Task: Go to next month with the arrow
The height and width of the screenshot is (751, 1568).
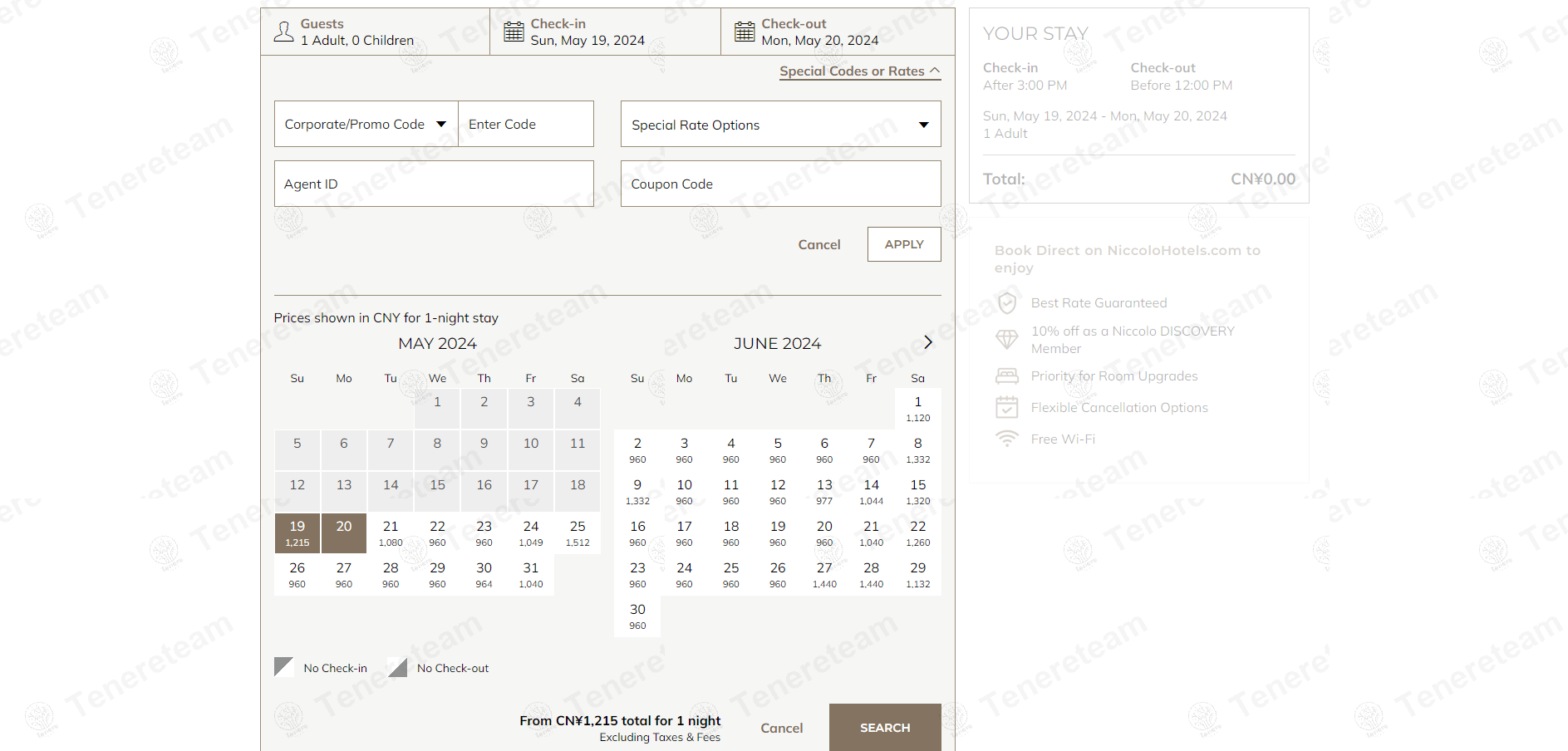Action: pos(928,342)
